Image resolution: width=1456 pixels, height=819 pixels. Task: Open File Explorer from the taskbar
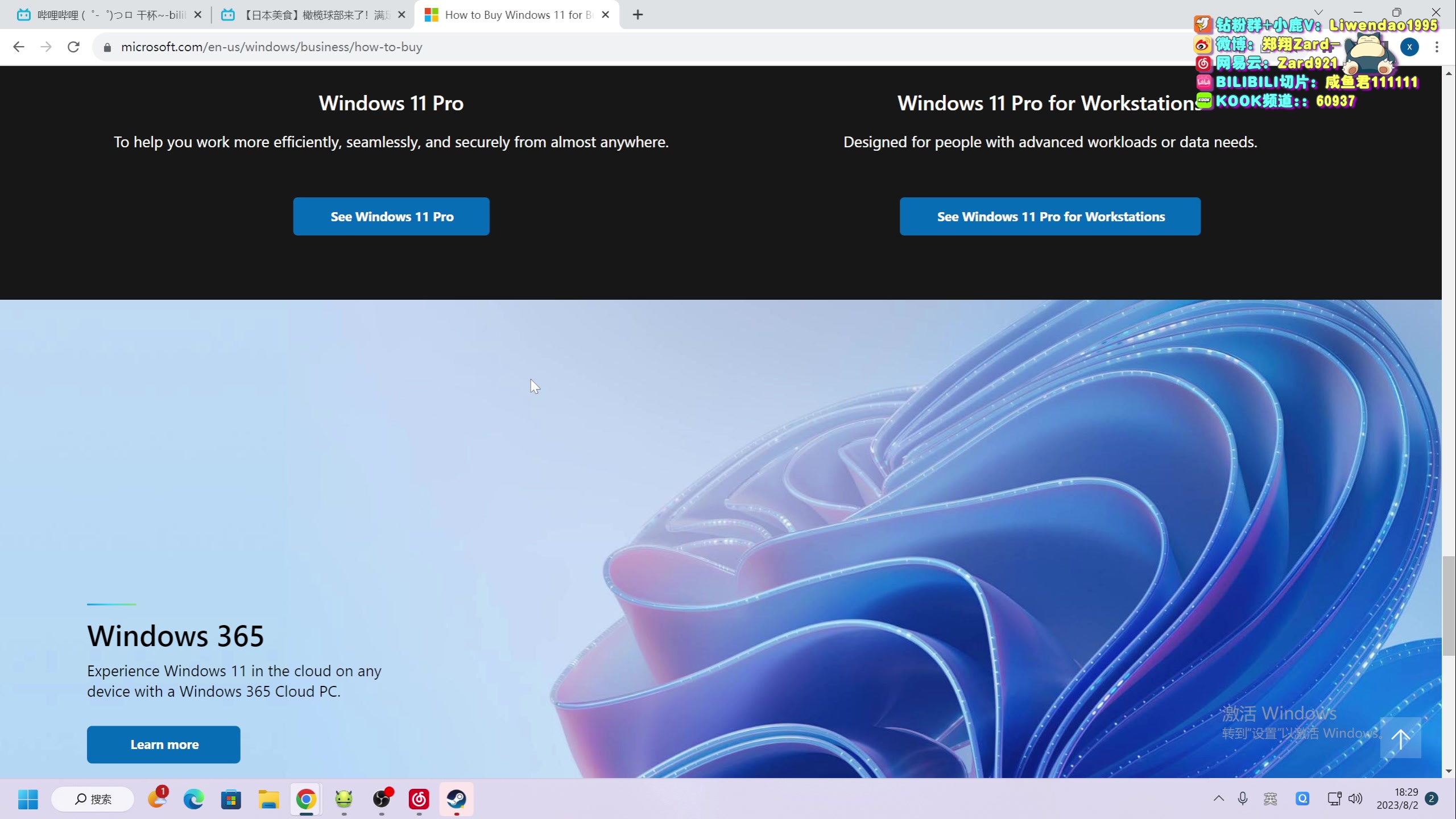(268, 799)
